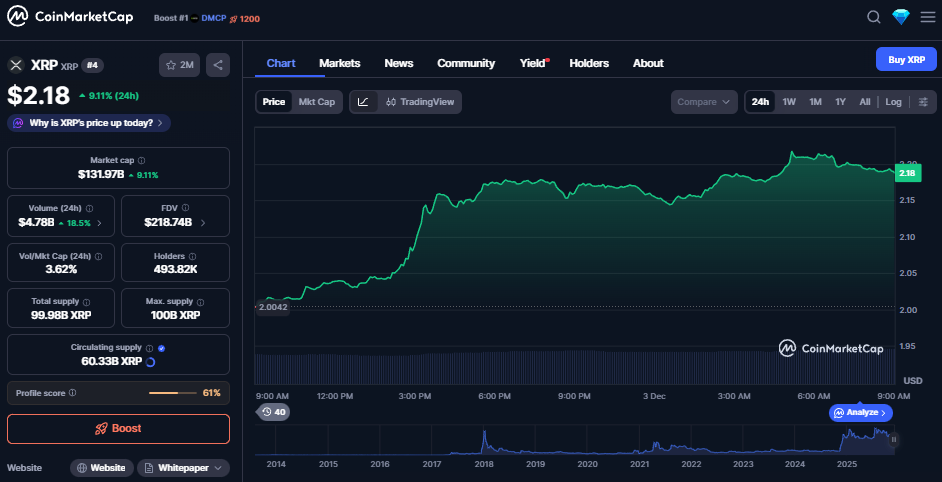Screen dimensions: 942x482
Task: Open the About tab
Action: 648,63
